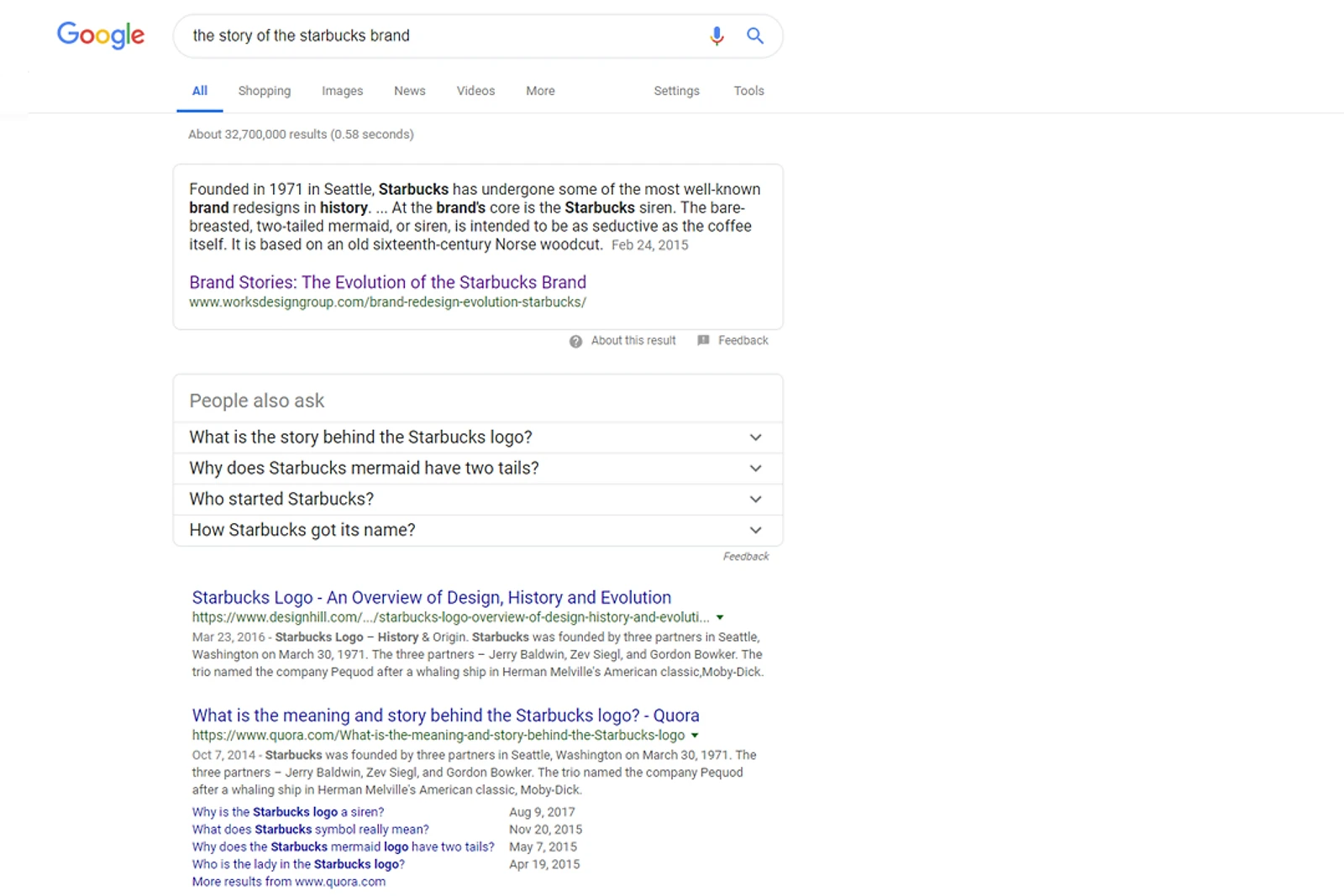The image size is (1344, 896).
Task: Open 'What does Starbucks symbol really mean?'
Action: (311, 830)
